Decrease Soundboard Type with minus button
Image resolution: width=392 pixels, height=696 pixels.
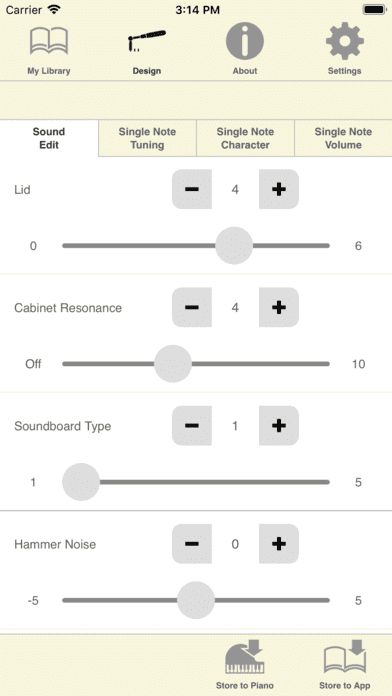click(x=192, y=426)
